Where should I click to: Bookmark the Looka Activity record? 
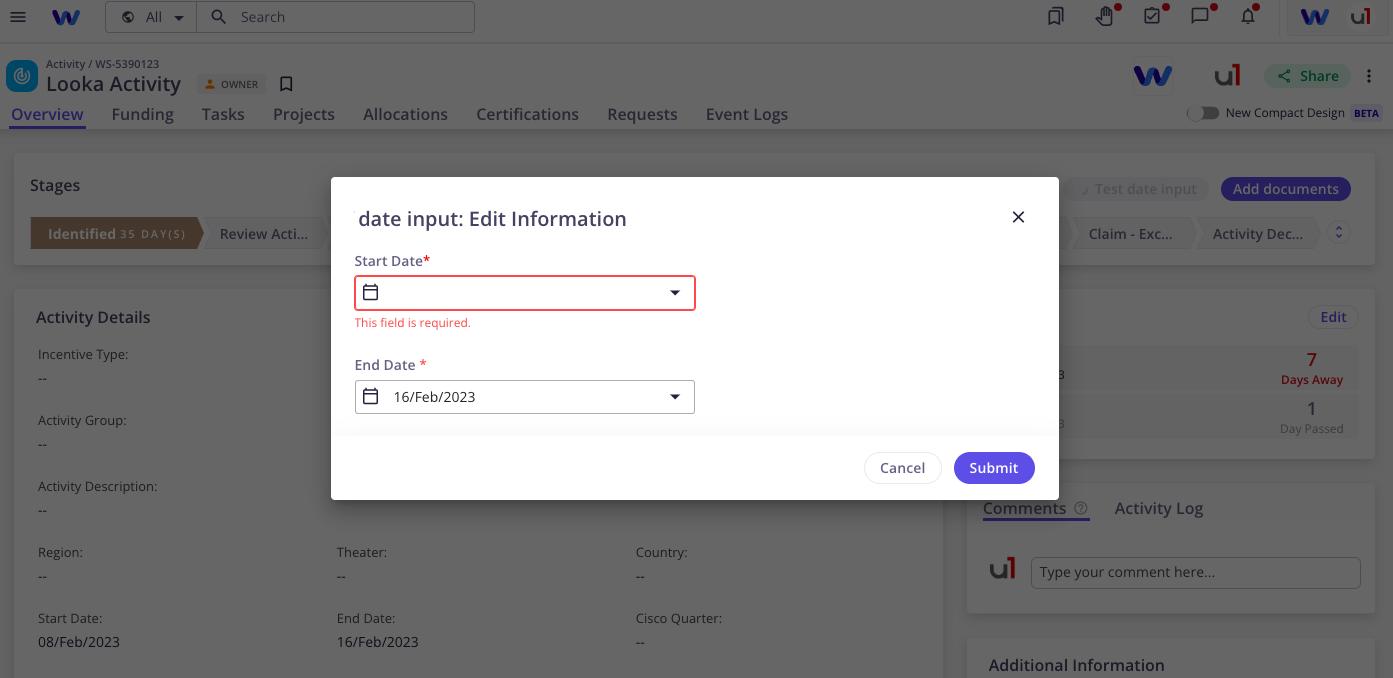click(286, 84)
